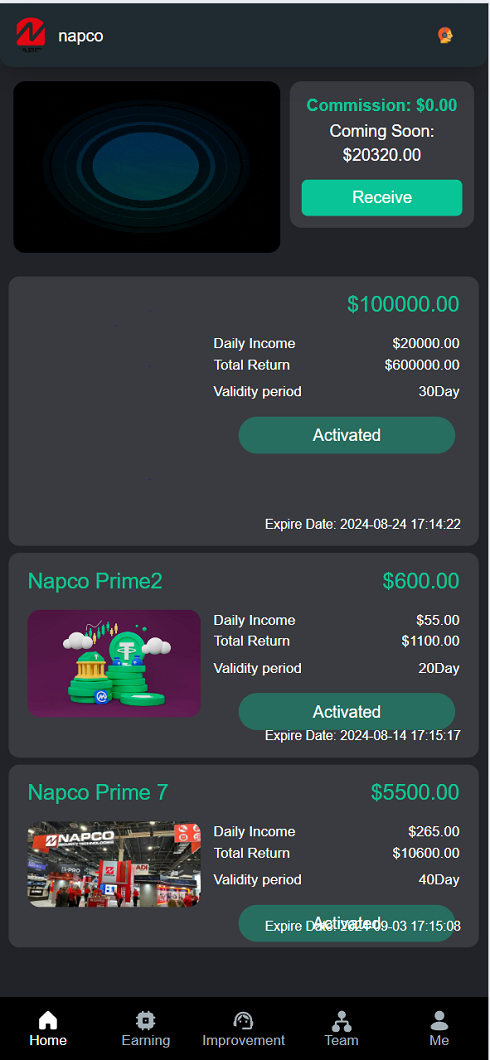Click the napco logo icon
The height and width of the screenshot is (1060, 490).
coord(30,35)
